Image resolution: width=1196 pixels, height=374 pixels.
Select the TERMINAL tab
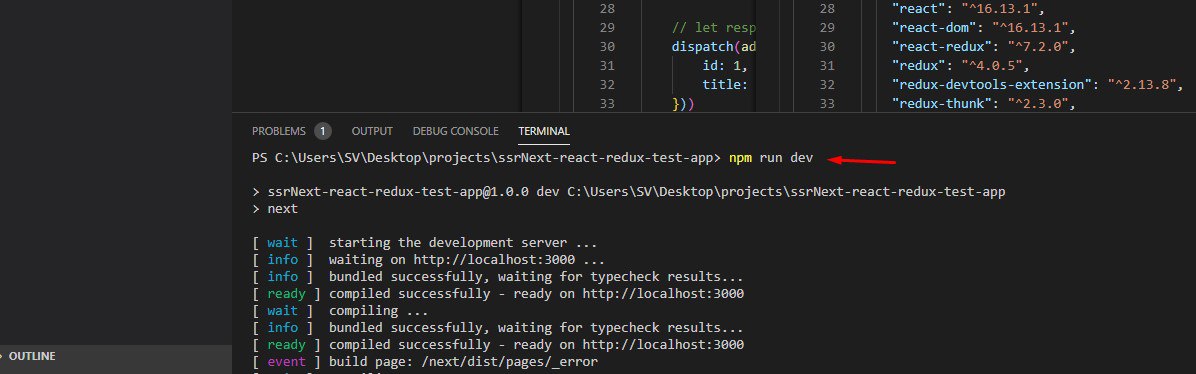pos(544,131)
